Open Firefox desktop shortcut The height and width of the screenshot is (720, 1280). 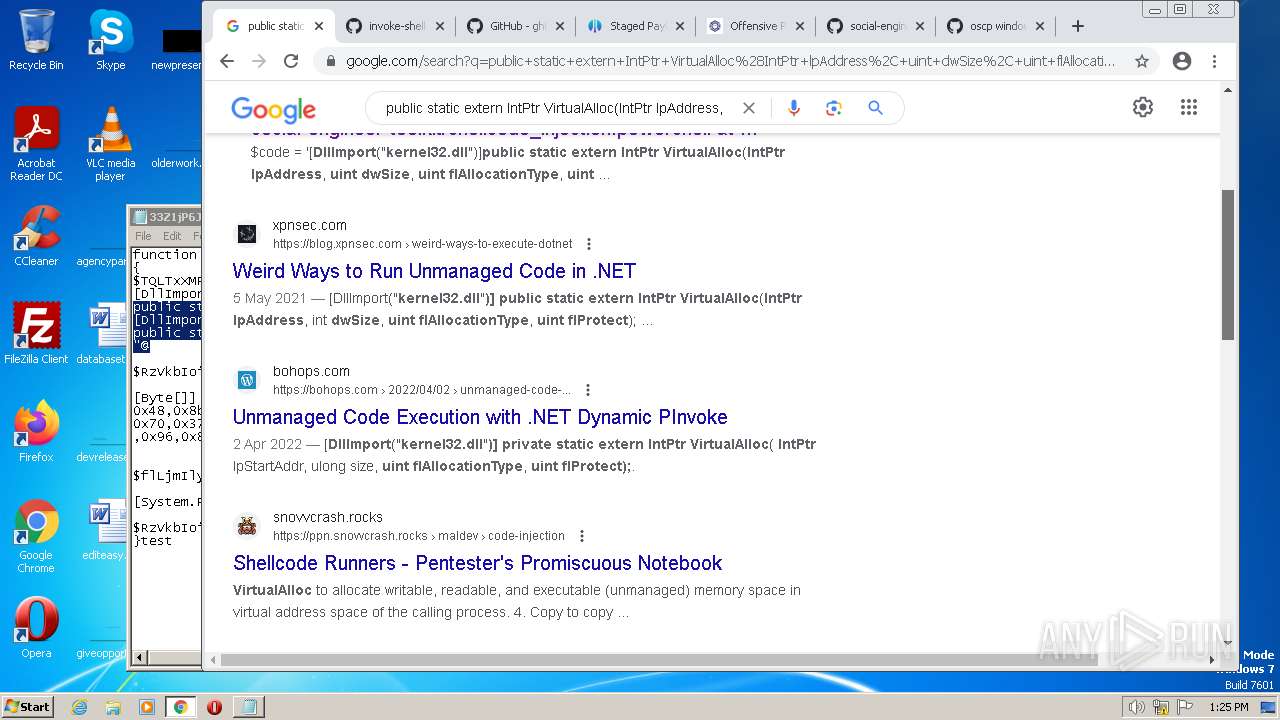(x=36, y=432)
